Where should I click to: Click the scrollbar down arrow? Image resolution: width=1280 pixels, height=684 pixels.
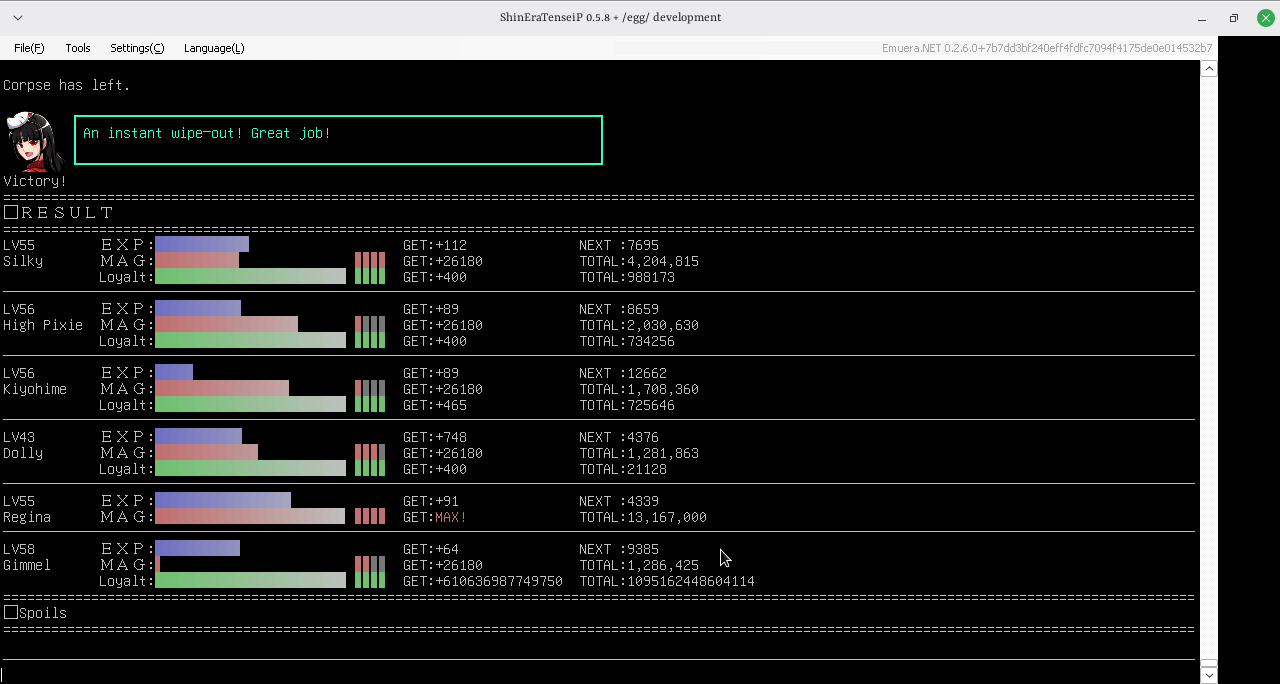pos(1209,675)
